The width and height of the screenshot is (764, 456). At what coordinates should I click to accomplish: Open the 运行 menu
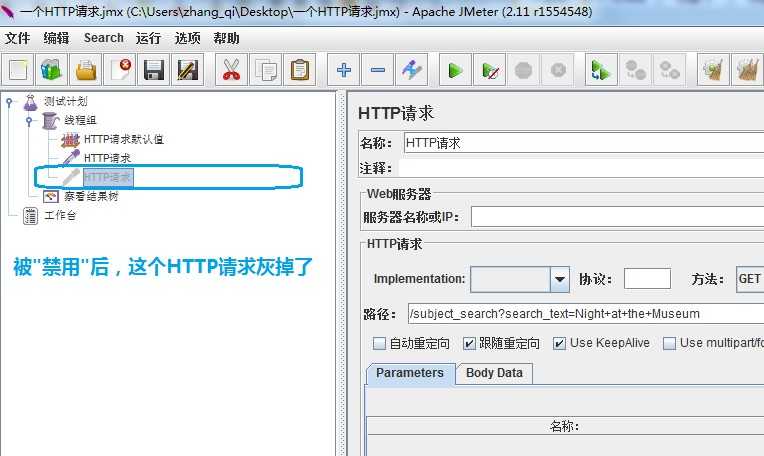pyautogui.click(x=148, y=38)
